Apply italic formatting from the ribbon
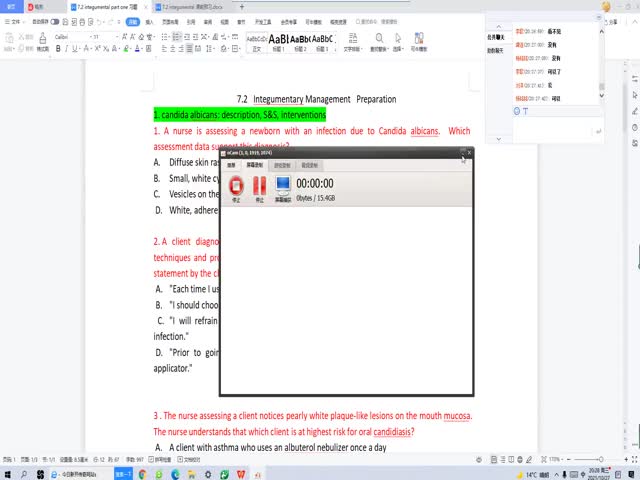The height and width of the screenshot is (480, 640). (x=66, y=48)
